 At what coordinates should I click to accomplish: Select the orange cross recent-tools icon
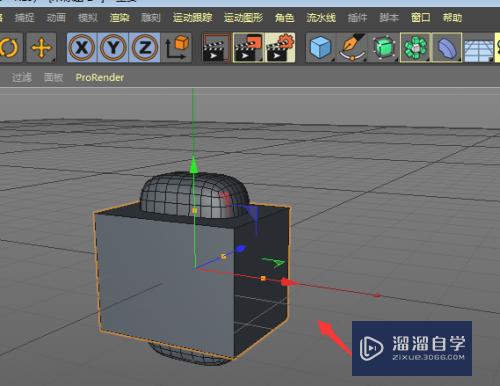(x=41, y=48)
